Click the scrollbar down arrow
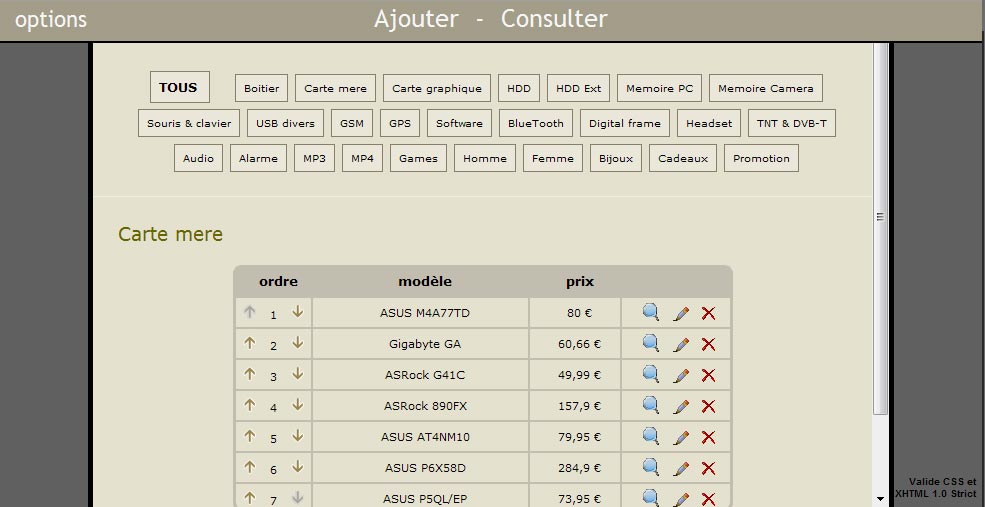This screenshot has height=507, width=985. [880, 498]
